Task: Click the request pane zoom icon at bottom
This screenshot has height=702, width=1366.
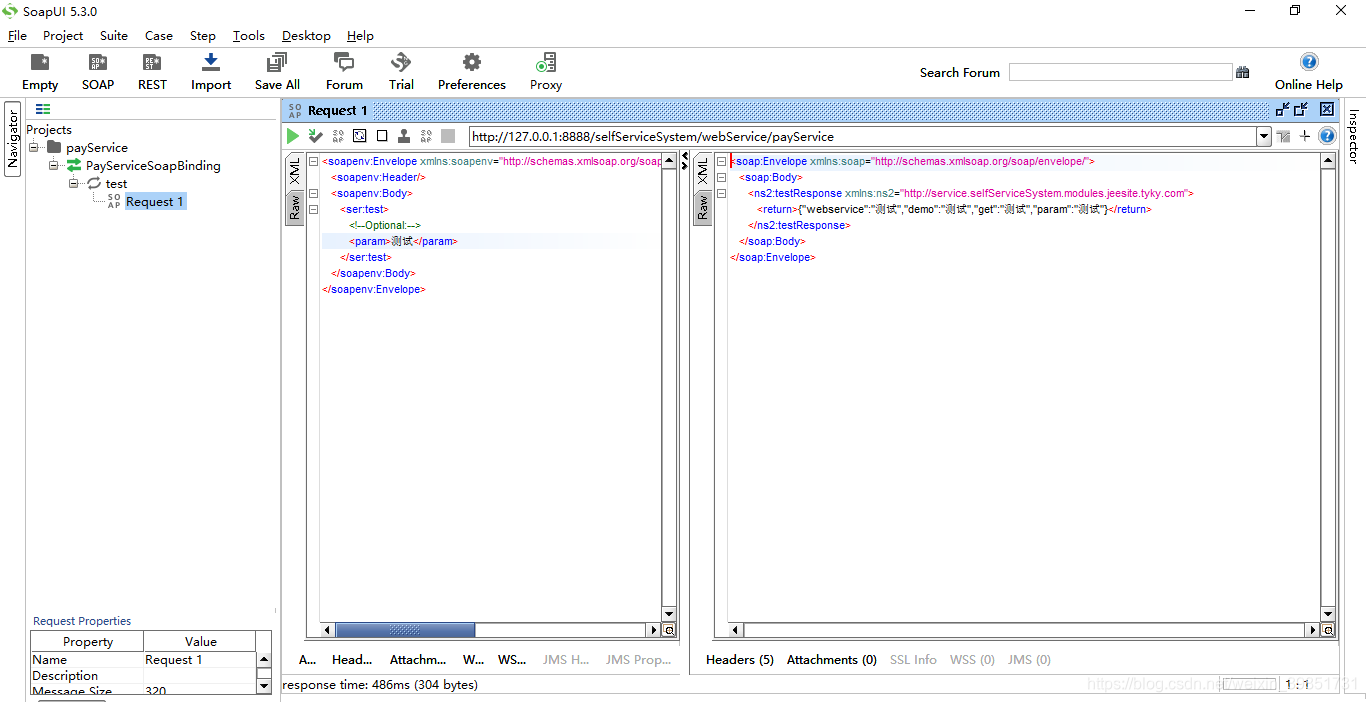Action: point(669,630)
